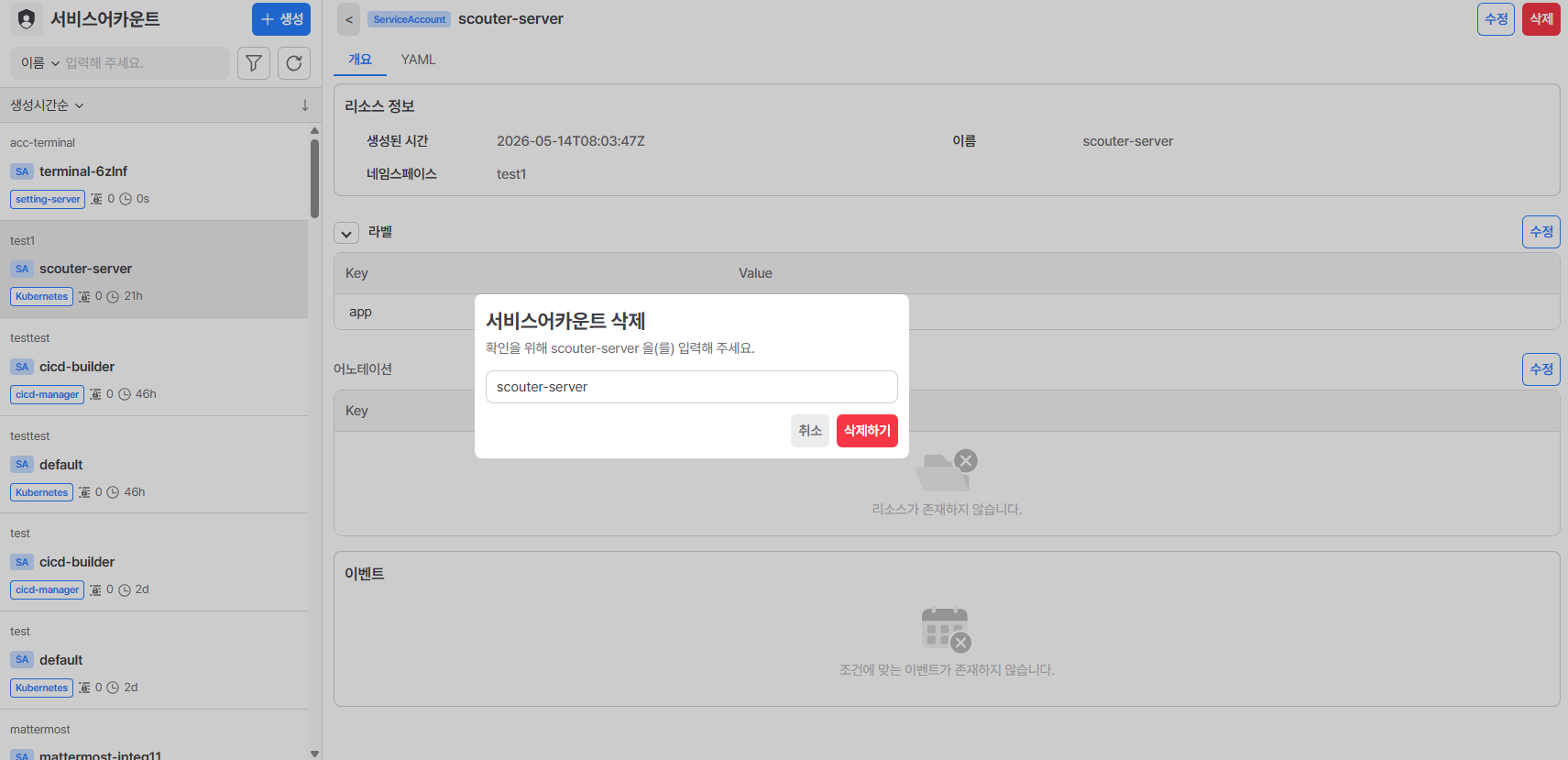Select terminal-6zlnf service account
Viewport: 1568px width, 760px height.
click(x=154, y=171)
